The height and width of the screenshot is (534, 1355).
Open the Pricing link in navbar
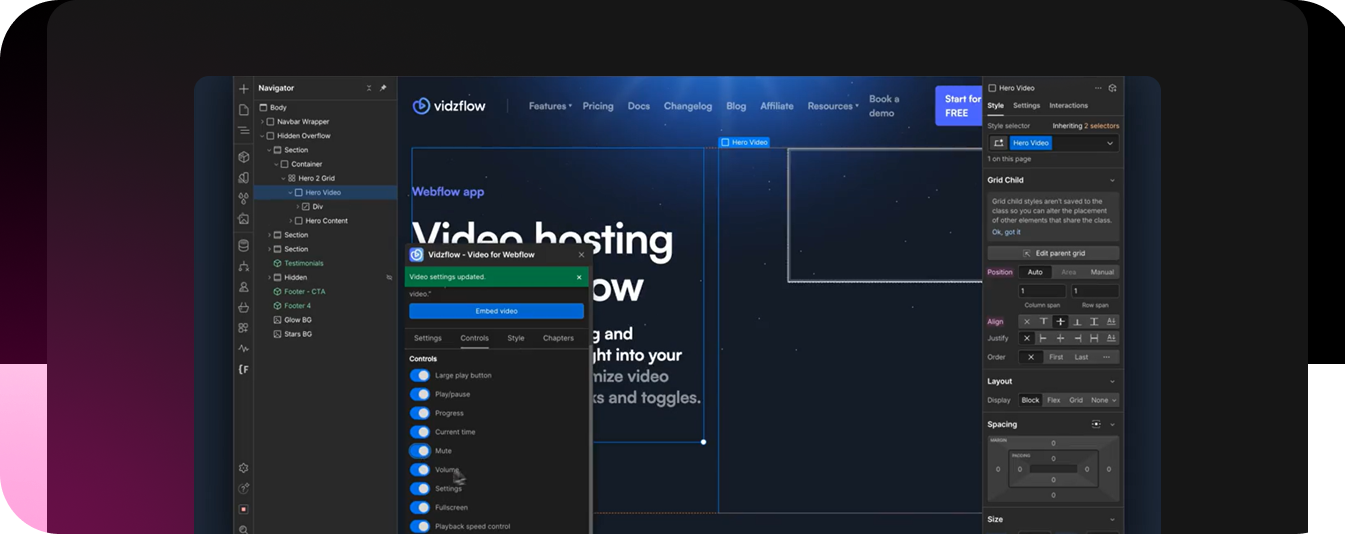(x=598, y=106)
